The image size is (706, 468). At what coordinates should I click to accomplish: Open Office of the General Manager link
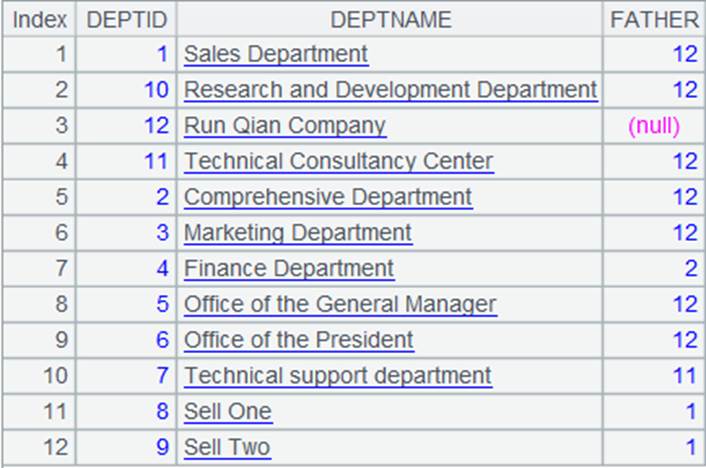340,304
